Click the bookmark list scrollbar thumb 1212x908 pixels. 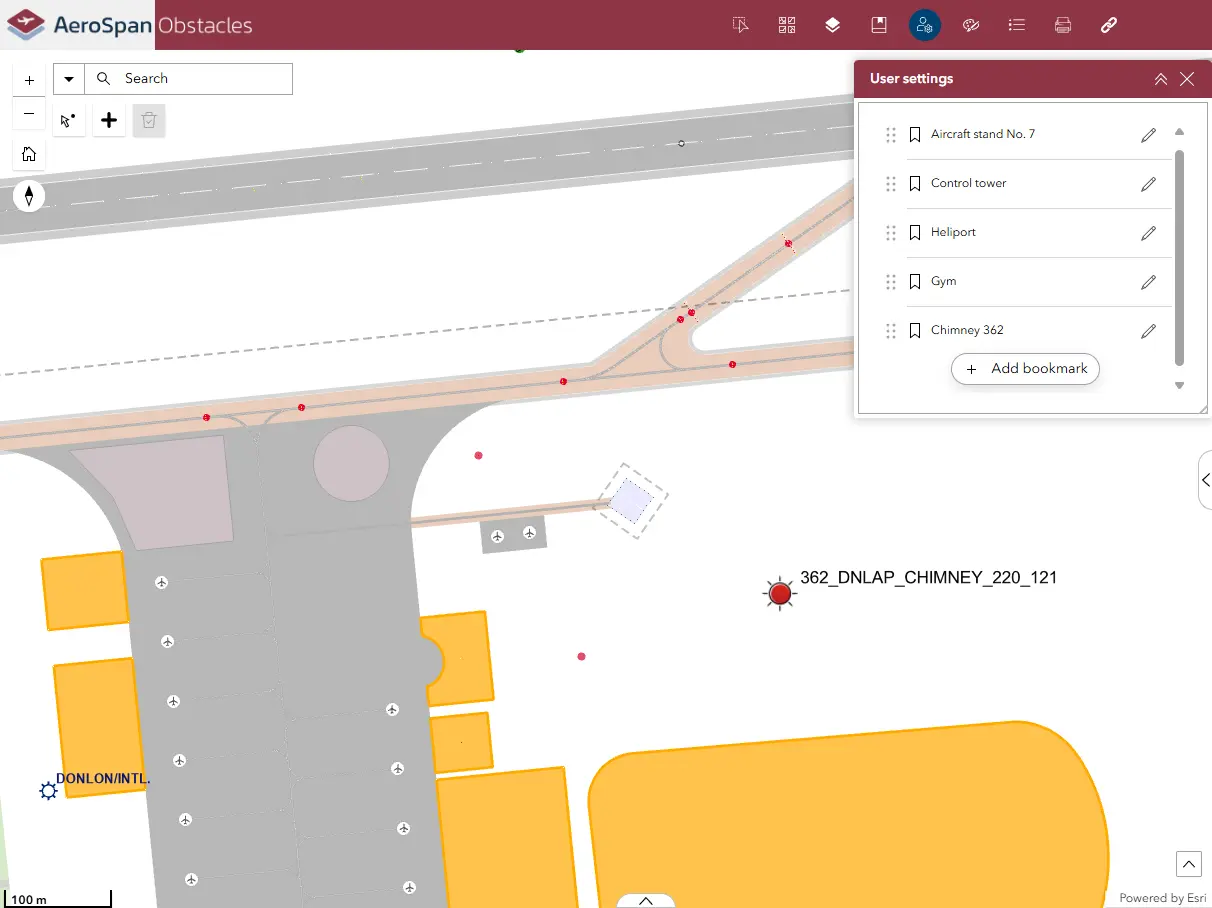coord(1179,257)
